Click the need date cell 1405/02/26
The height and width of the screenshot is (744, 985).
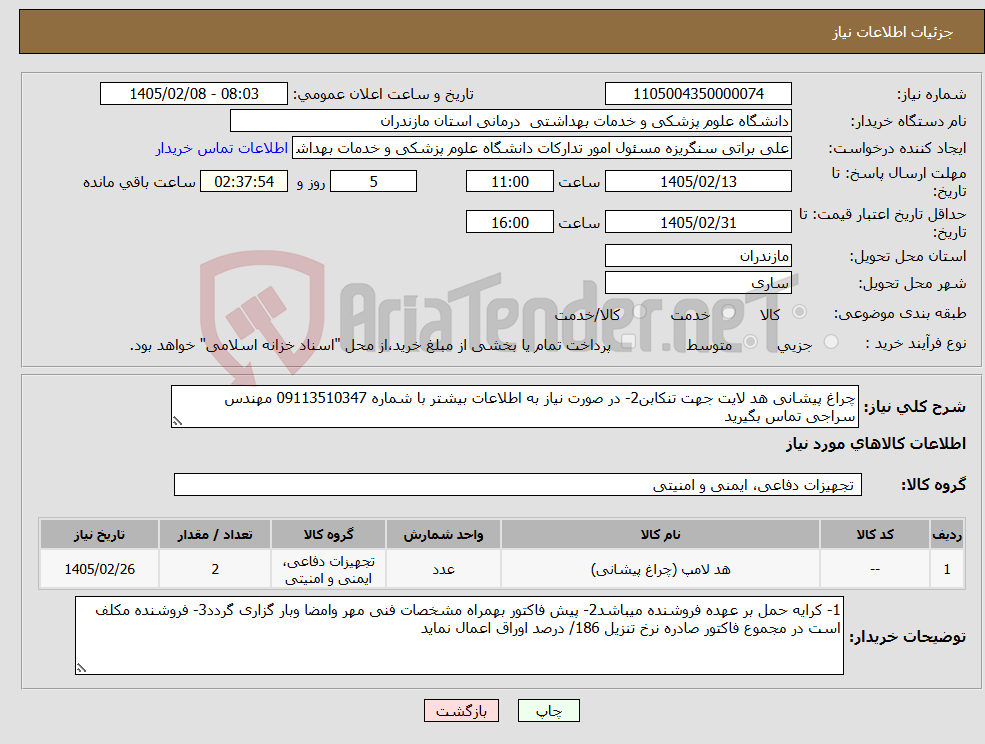[99, 569]
